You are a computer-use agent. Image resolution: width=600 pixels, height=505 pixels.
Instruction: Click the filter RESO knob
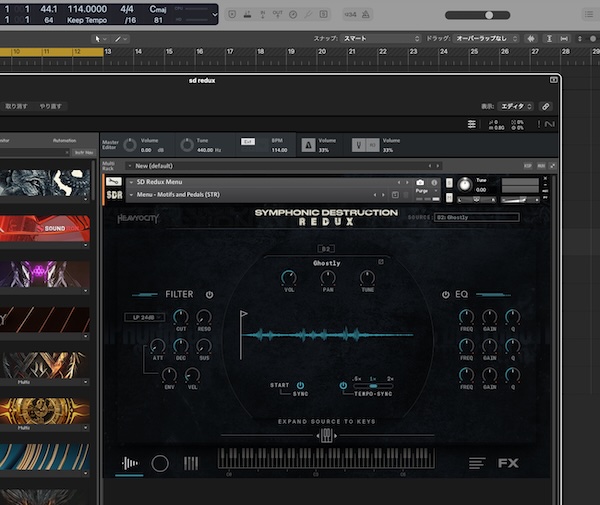[x=204, y=317]
